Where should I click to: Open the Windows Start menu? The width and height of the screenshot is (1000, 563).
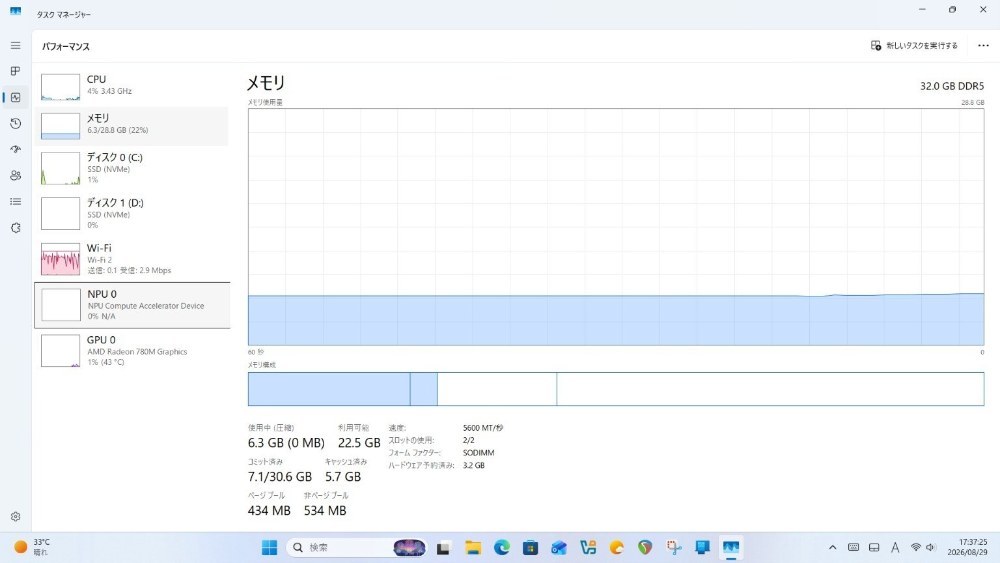pyautogui.click(x=269, y=547)
